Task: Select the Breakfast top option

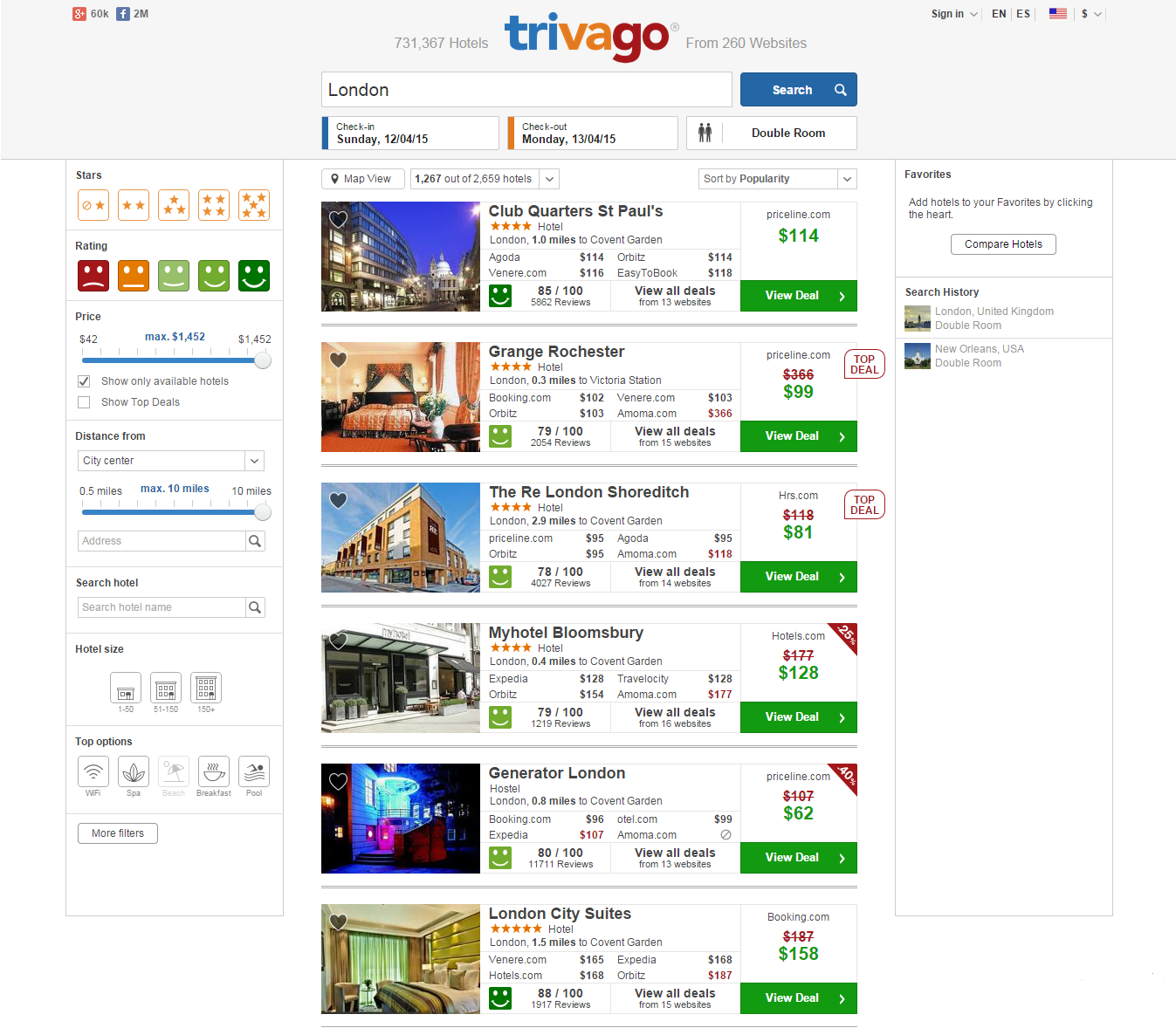Action: (x=214, y=772)
